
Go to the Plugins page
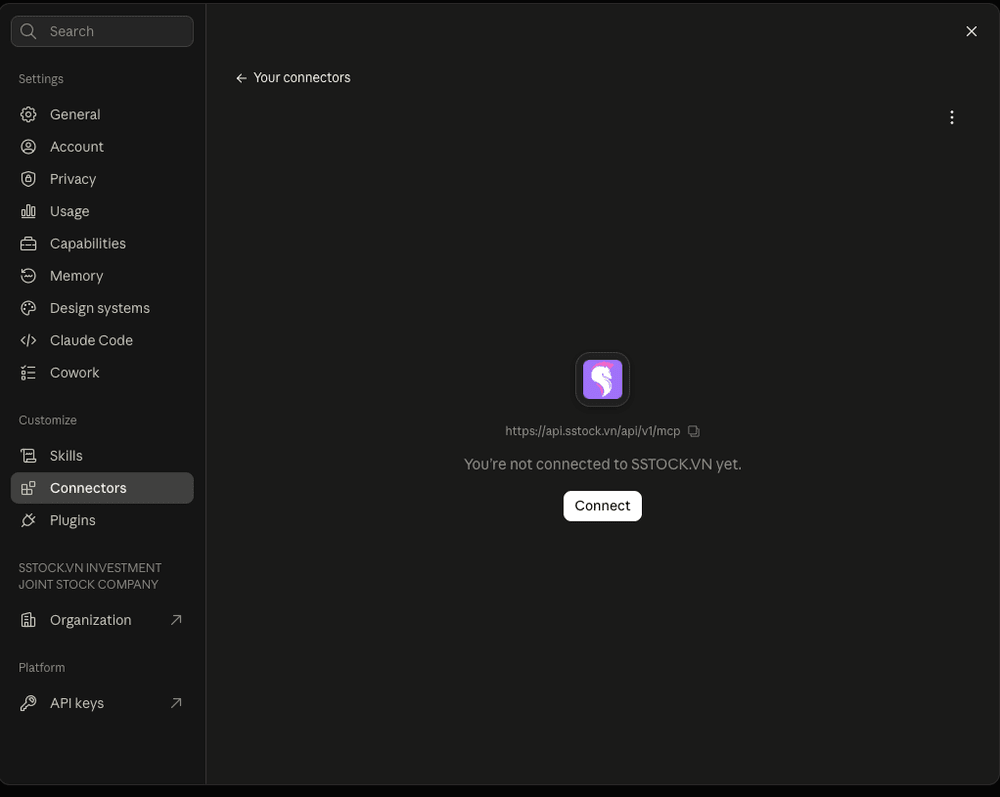pos(102,520)
